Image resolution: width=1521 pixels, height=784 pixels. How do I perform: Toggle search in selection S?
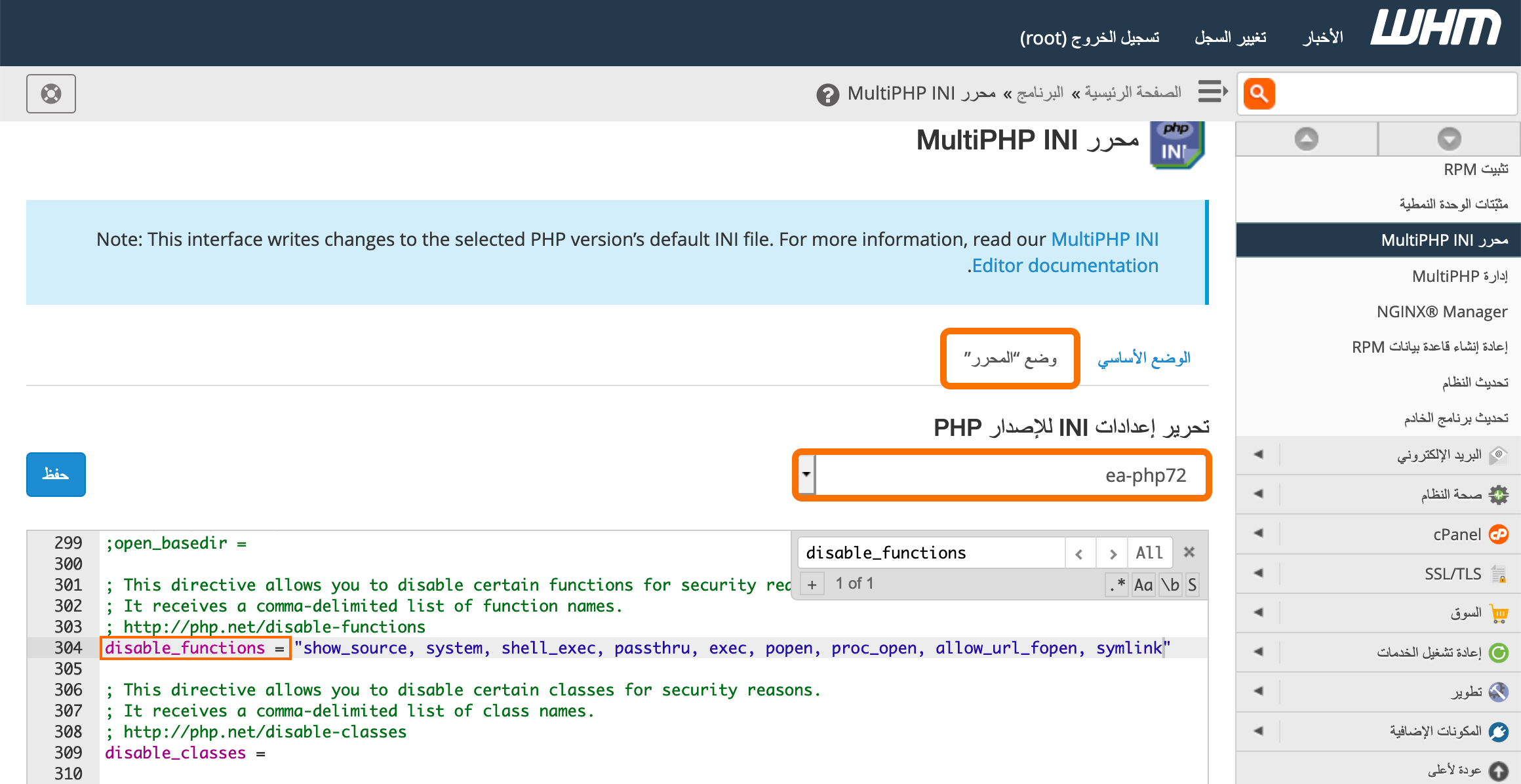1192,584
